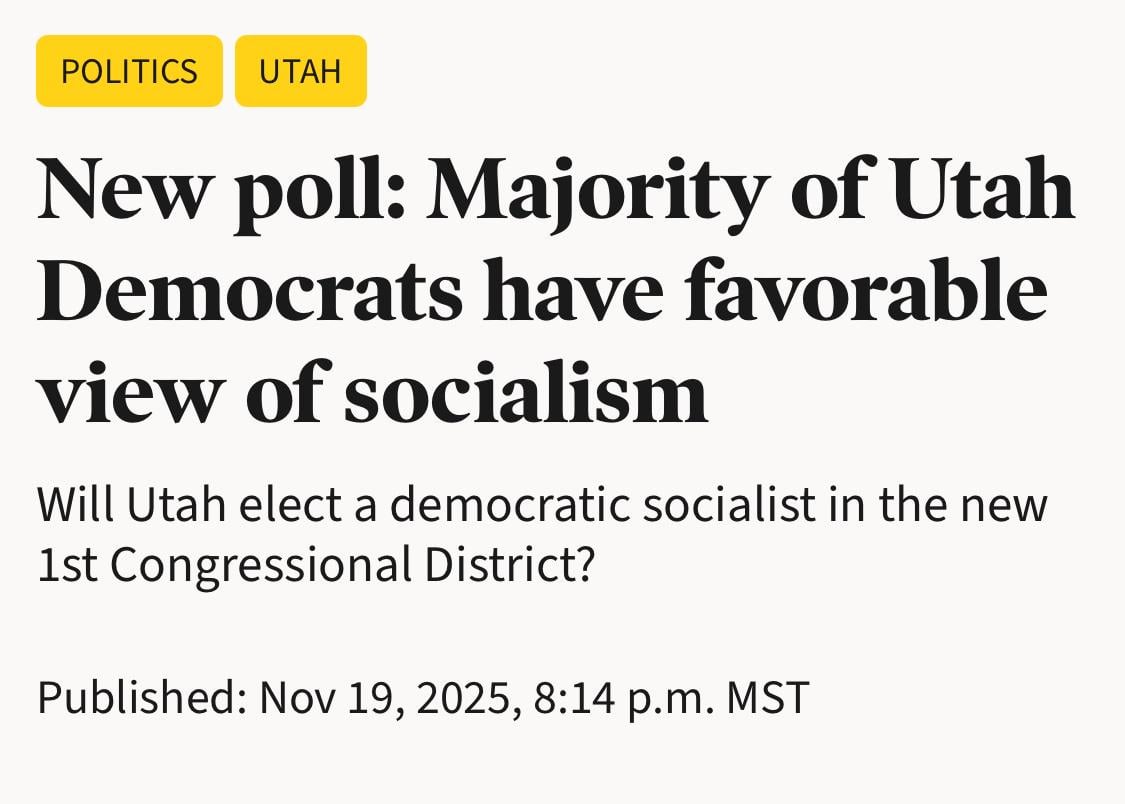Click the headline about Utah Democrats poll
1125x804 pixels.
[555, 289]
